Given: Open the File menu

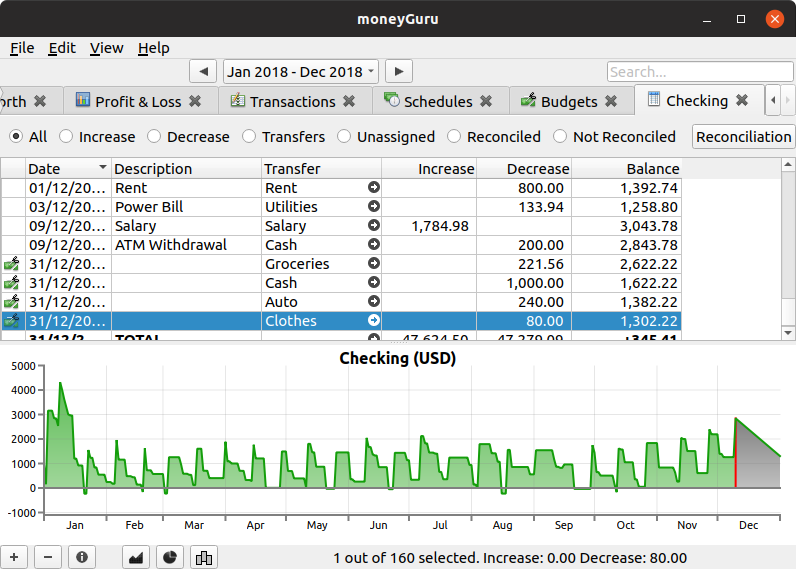Looking at the screenshot, I should (x=22, y=48).
